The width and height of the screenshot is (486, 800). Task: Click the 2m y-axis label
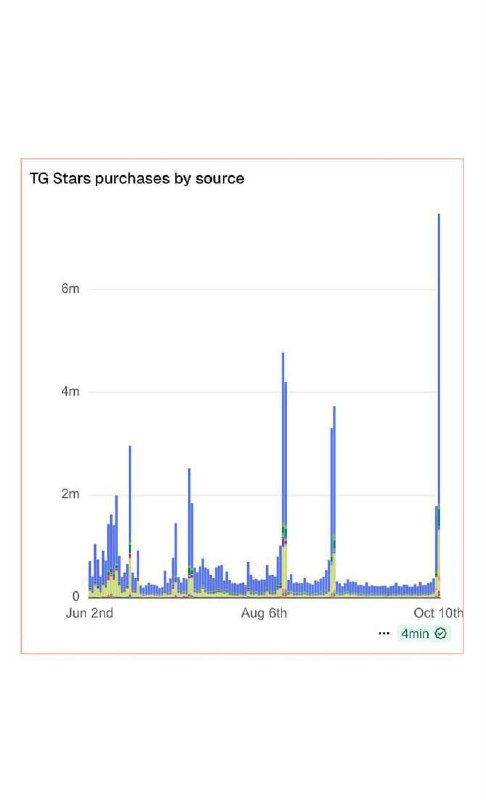[x=70, y=494]
